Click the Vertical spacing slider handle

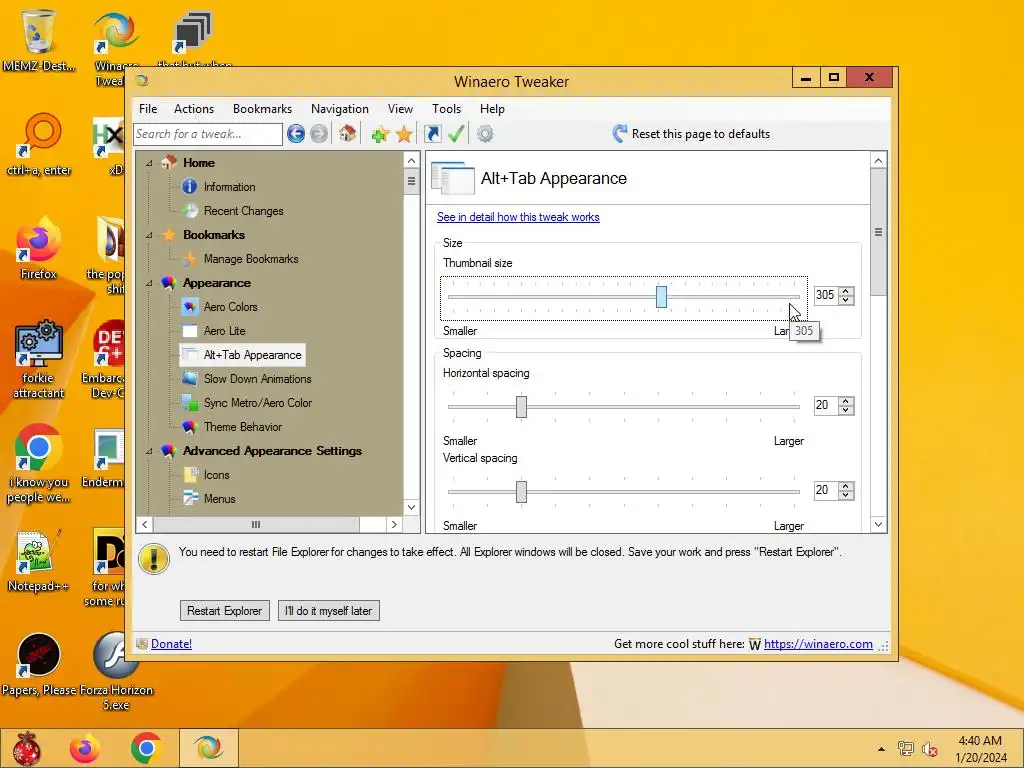(521, 492)
